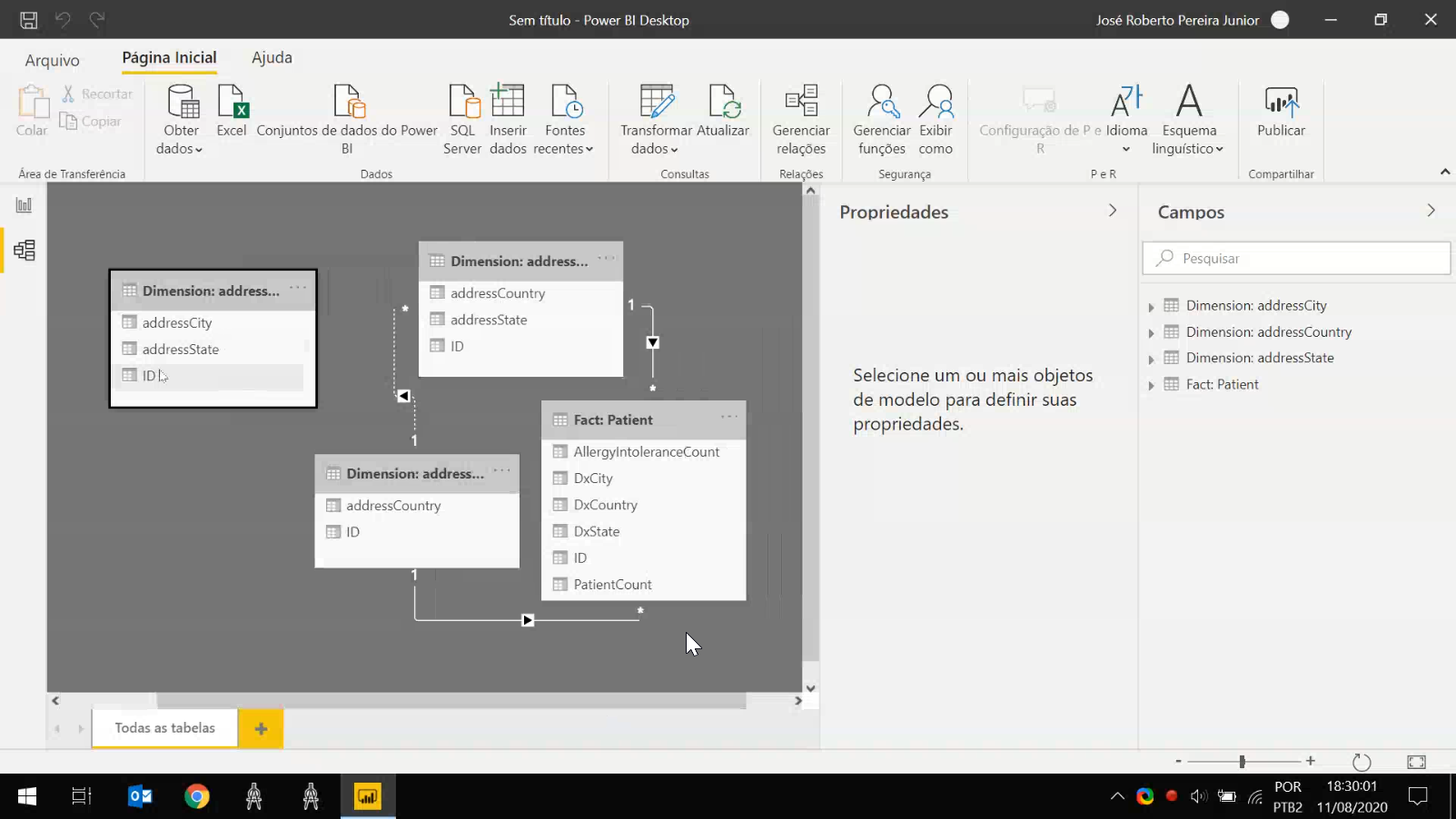
Task: Open Windows Start menu
Action: pos(26,796)
